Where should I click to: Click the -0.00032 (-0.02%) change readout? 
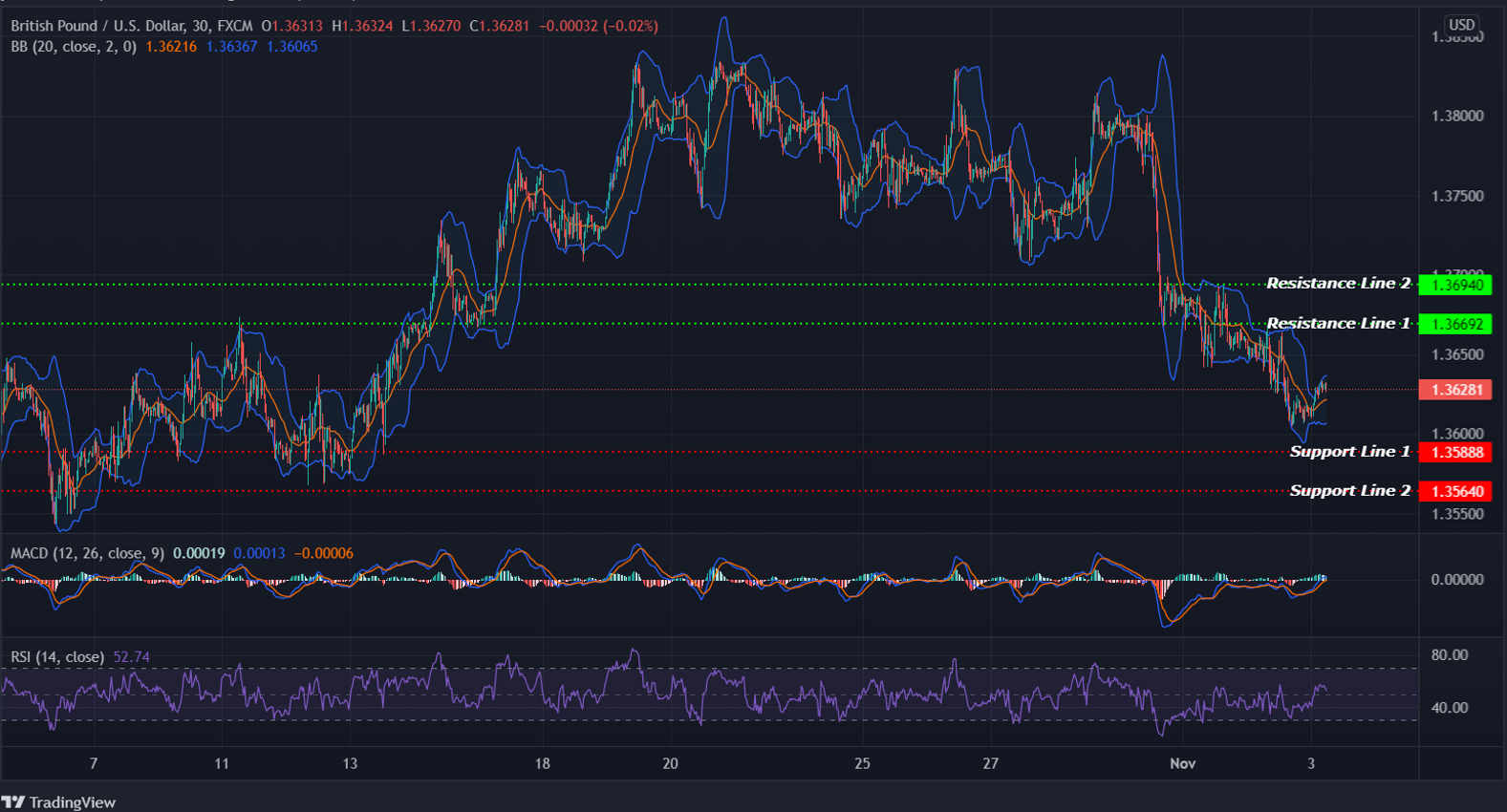[x=598, y=26]
